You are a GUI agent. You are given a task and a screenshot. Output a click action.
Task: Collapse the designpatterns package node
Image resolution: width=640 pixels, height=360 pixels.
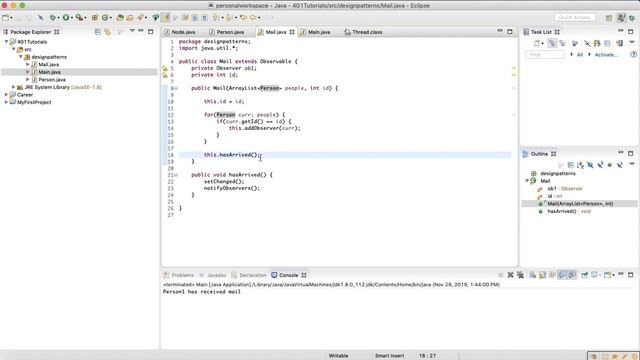[x=21, y=57]
